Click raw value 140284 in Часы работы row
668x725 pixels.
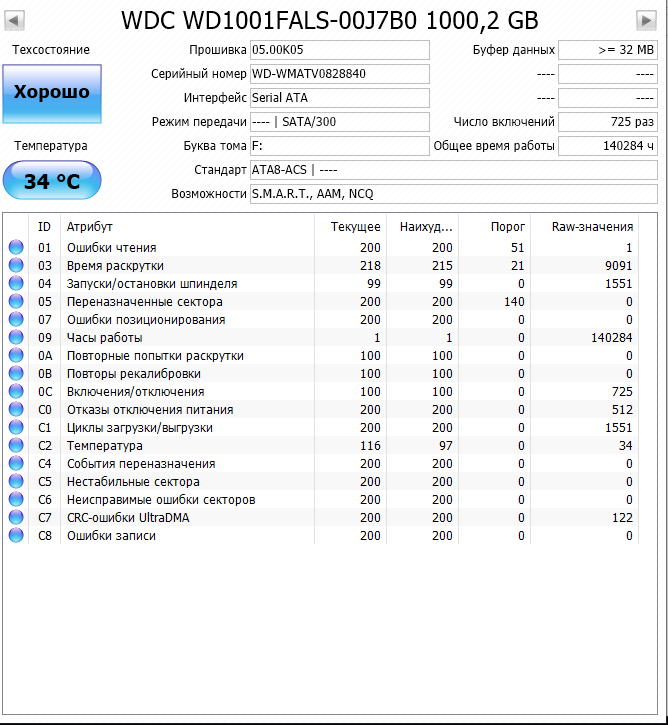click(x=612, y=338)
